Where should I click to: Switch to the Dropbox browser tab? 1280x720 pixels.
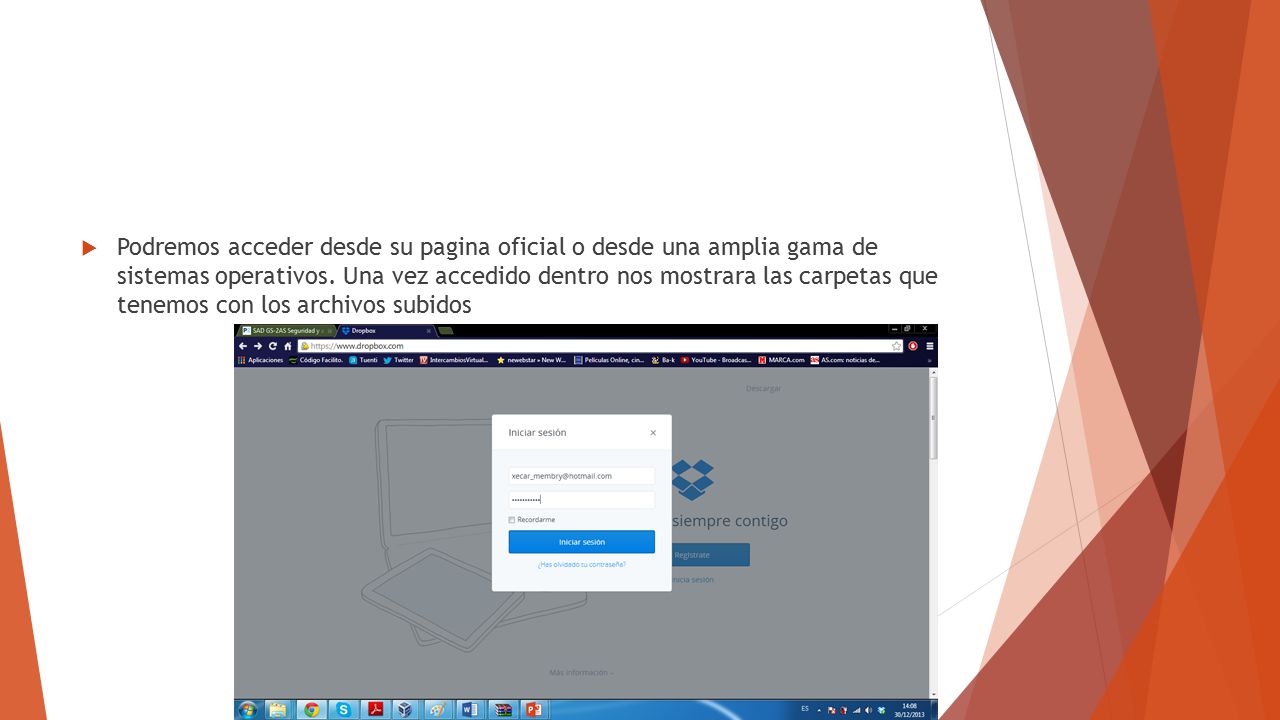[385, 330]
